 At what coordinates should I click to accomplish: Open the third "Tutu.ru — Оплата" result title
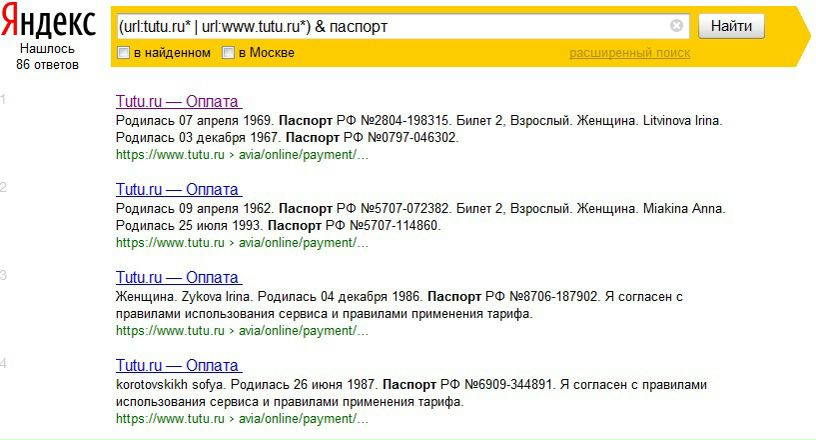pos(178,278)
